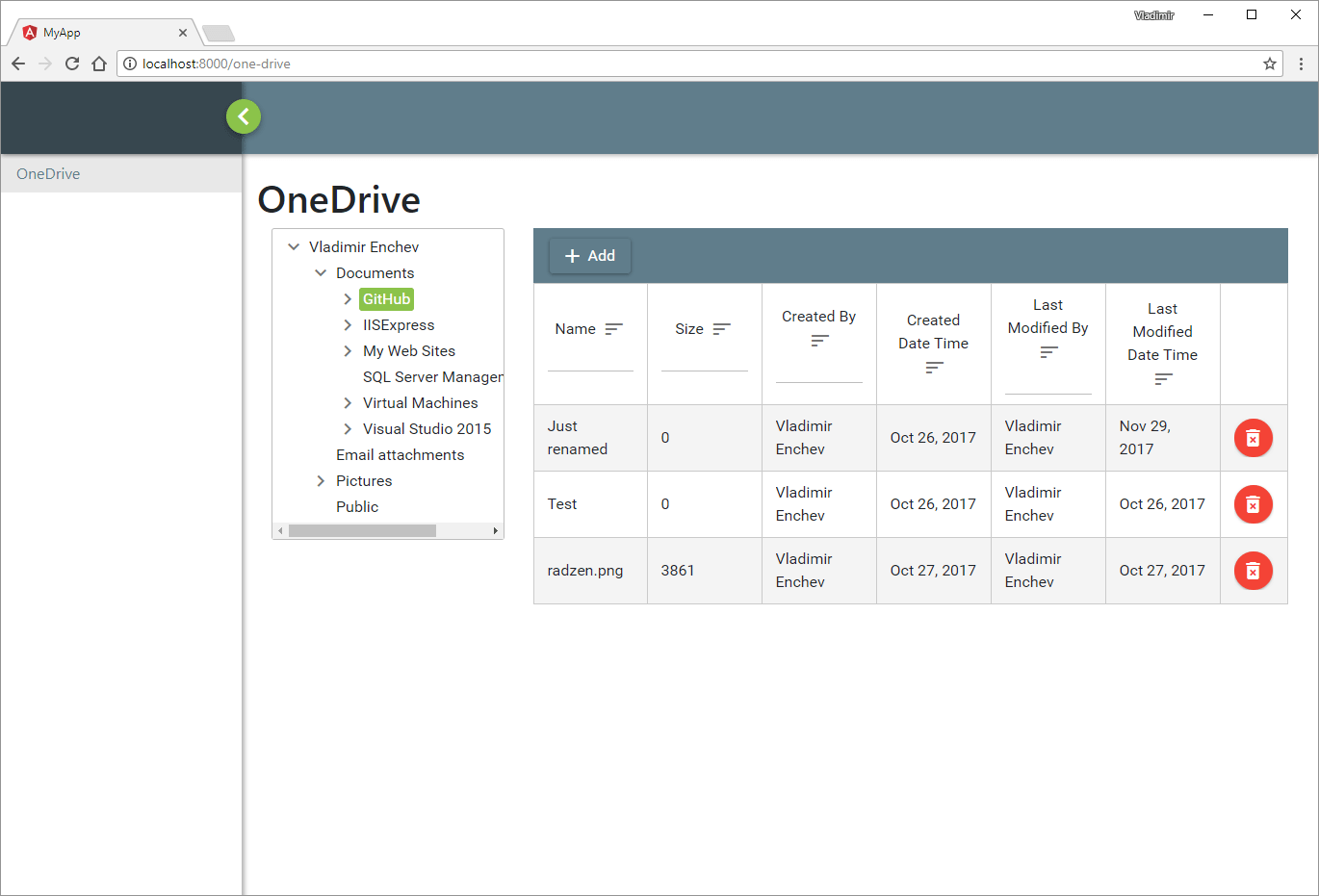This screenshot has height=896, width=1319.
Task: Select the Pictures folder label
Action: tap(363, 481)
